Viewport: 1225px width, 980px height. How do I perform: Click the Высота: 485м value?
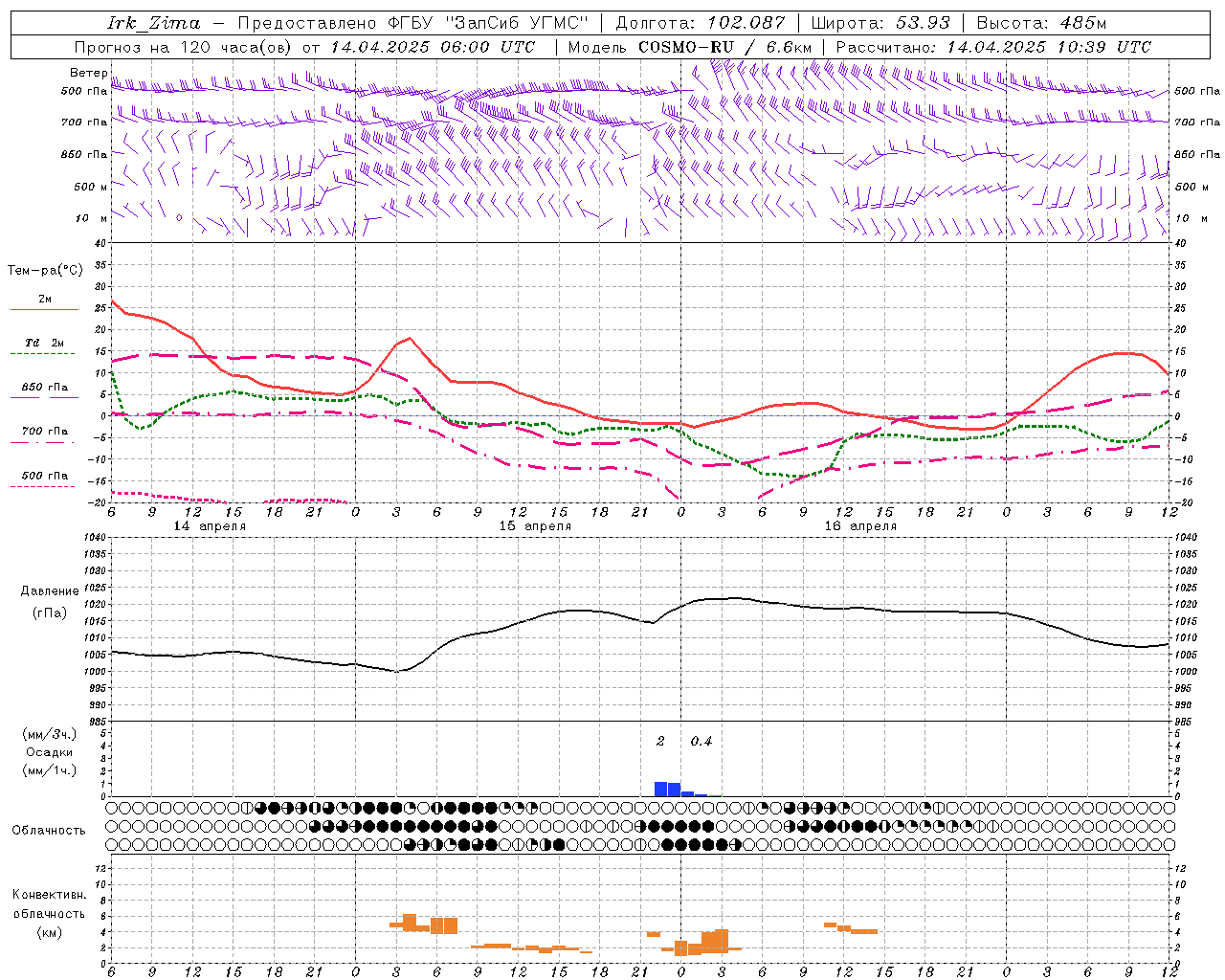(1042, 23)
